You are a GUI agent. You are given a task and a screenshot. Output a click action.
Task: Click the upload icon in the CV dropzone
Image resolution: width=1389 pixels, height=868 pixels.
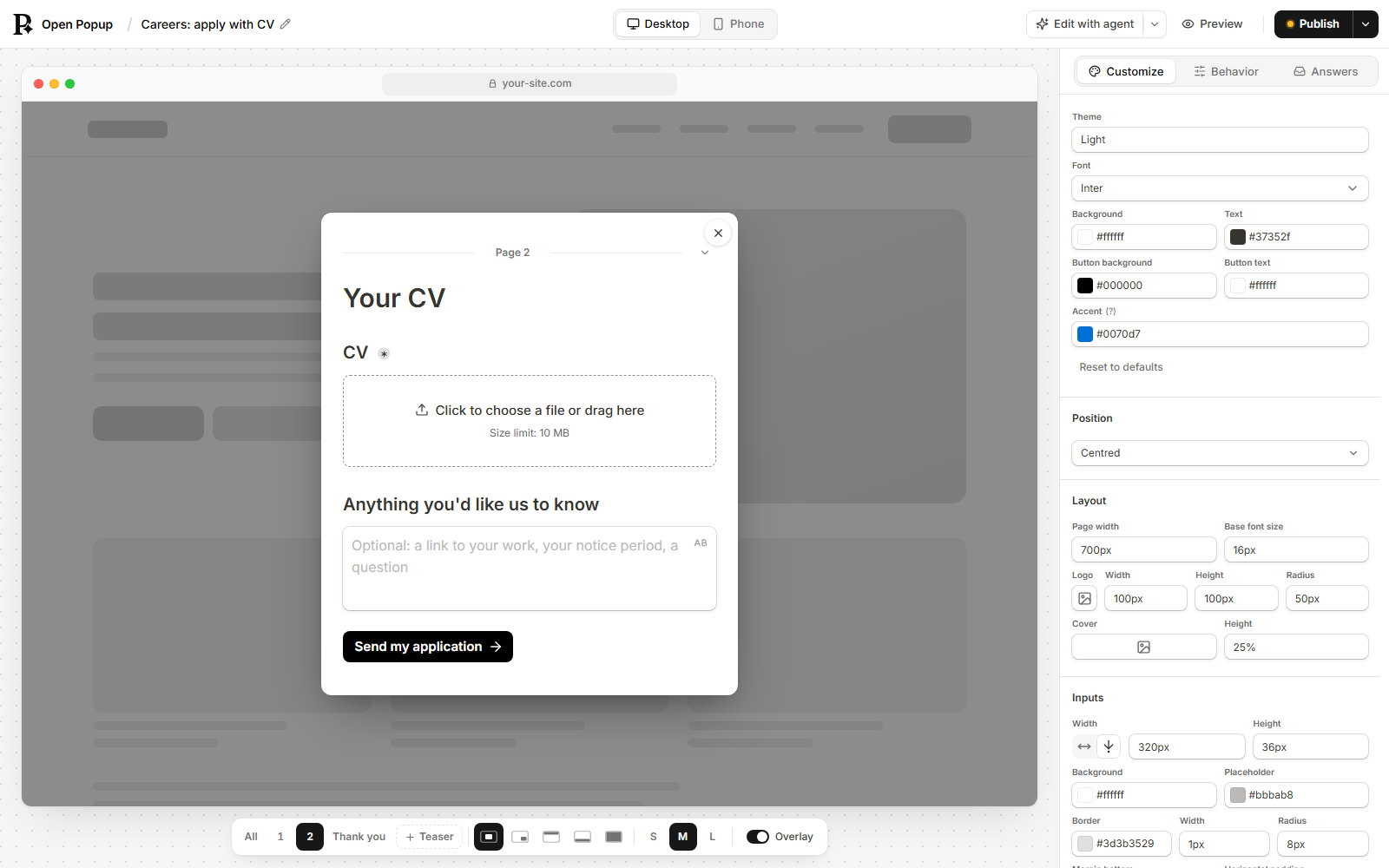pyautogui.click(x=422, y=410)
